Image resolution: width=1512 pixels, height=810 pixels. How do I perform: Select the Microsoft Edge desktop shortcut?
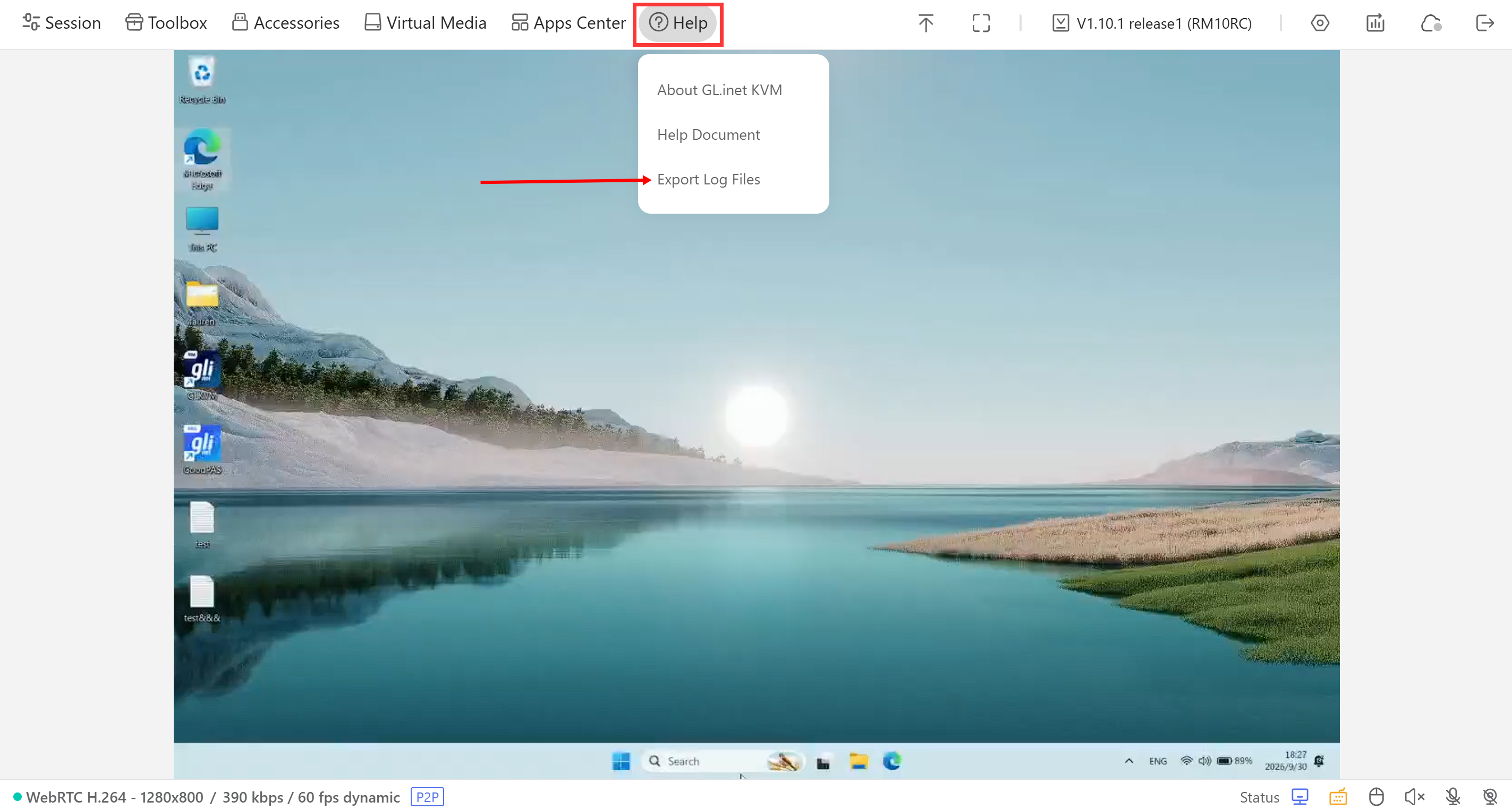coord(202,159)
